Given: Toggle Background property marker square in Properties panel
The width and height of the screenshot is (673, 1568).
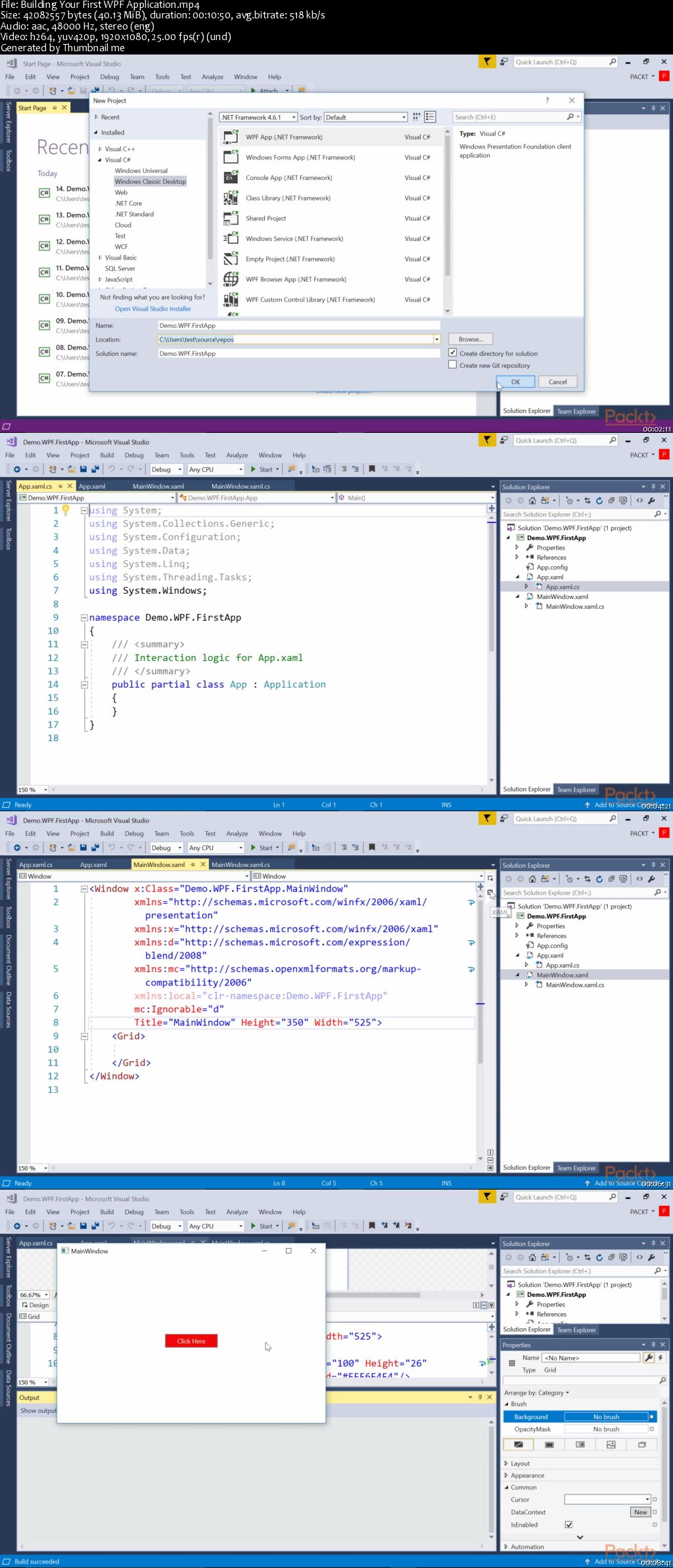Looking at the screenshot, I should (651, 1417).
